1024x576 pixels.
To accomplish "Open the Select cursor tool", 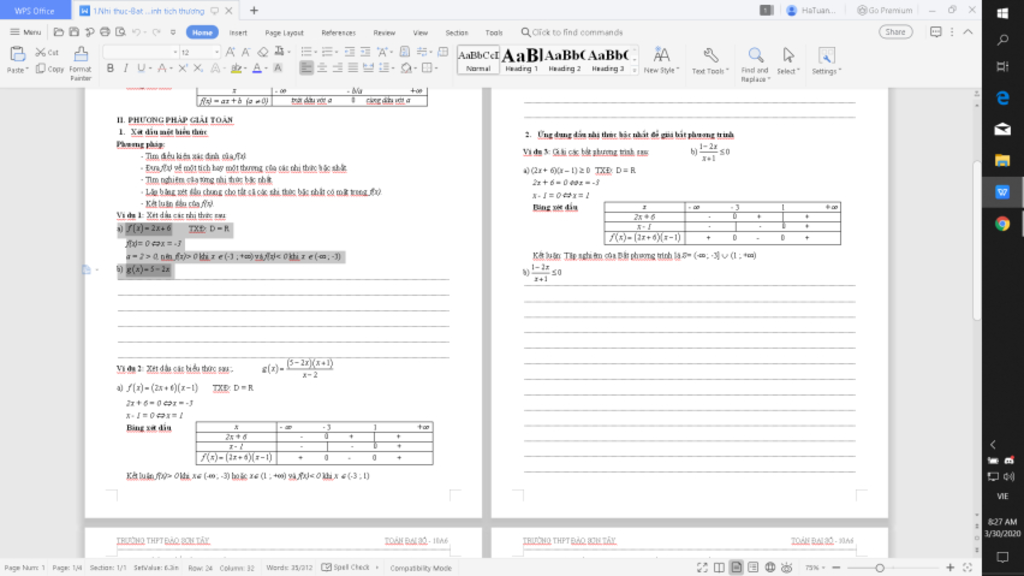I will click(x=788, y=61).
